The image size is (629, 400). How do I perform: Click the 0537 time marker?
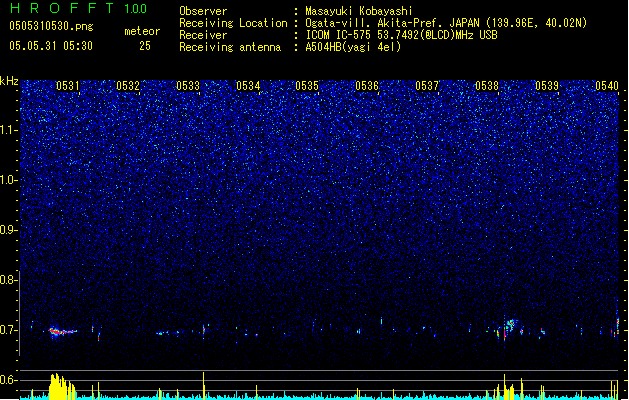pos(427,86)
